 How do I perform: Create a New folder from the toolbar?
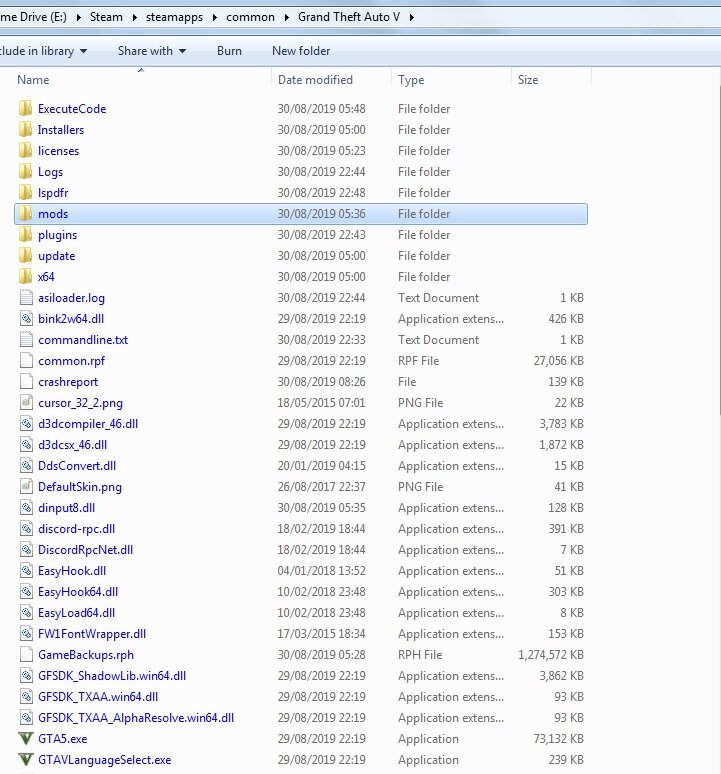click(x=300, y=51)
